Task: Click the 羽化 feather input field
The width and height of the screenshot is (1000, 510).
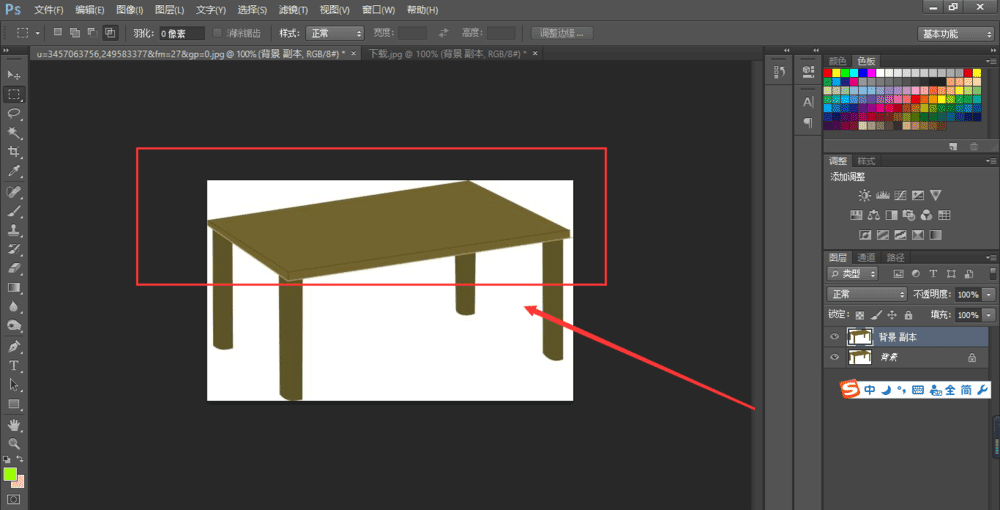Action: click(183, 33)
